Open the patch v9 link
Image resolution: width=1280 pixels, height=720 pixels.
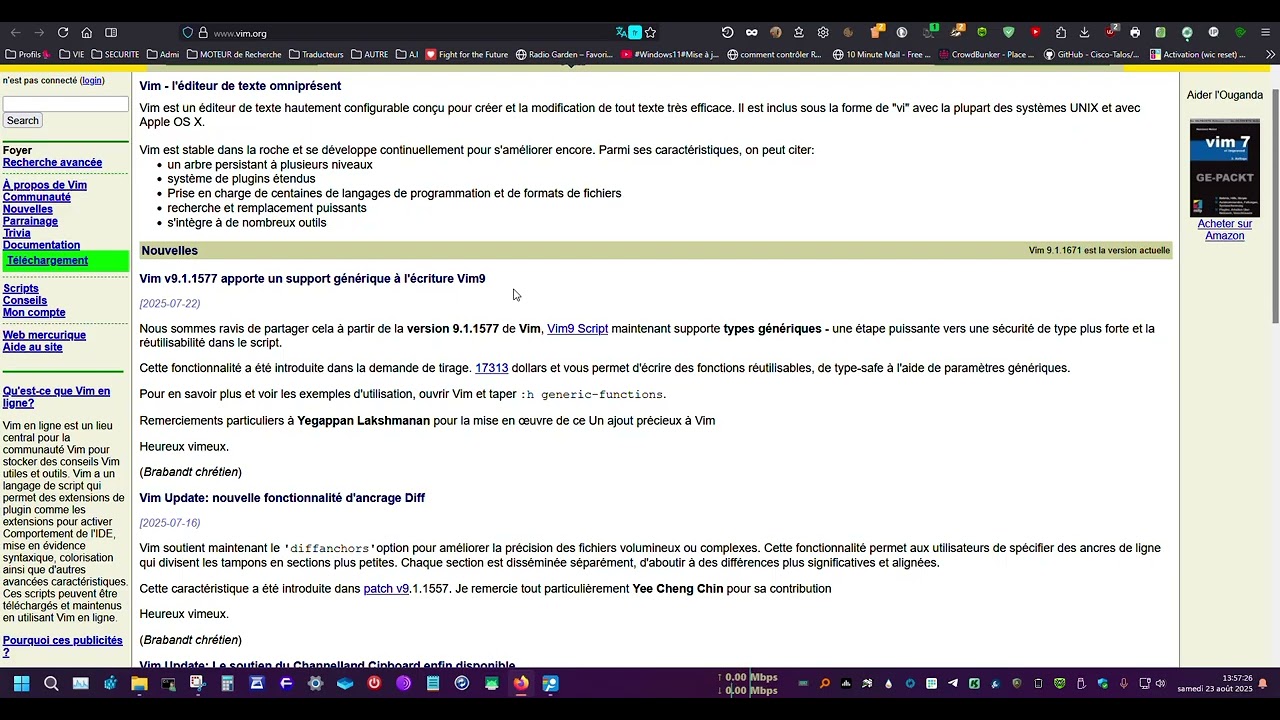[x=386, y=589]
